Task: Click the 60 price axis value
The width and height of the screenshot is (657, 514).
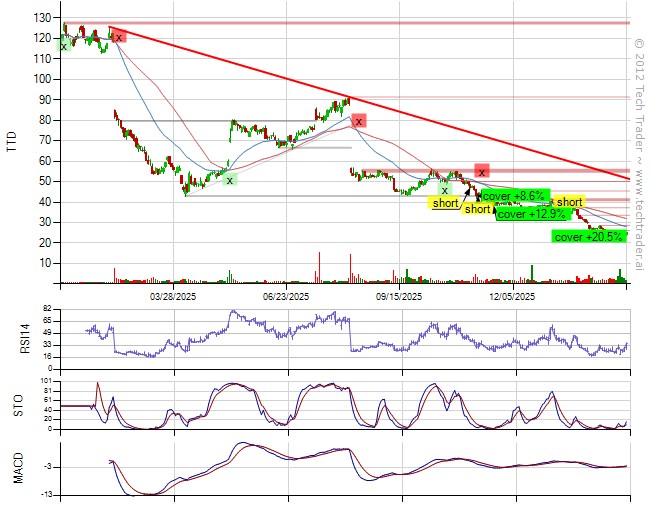Action: [x=44, y=161]
